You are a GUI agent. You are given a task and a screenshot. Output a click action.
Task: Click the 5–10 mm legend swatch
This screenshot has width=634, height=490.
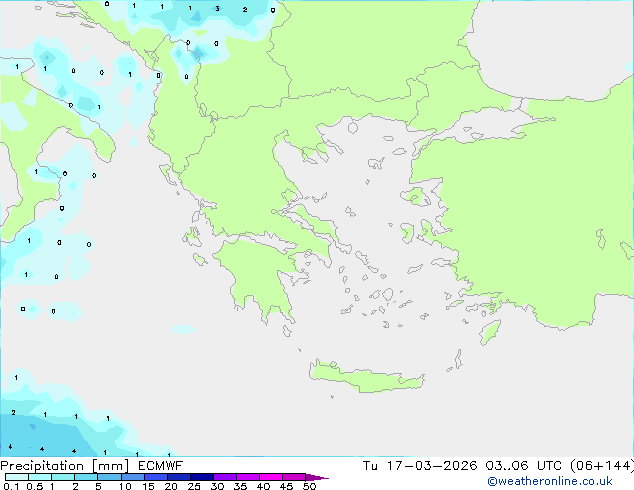109,477
